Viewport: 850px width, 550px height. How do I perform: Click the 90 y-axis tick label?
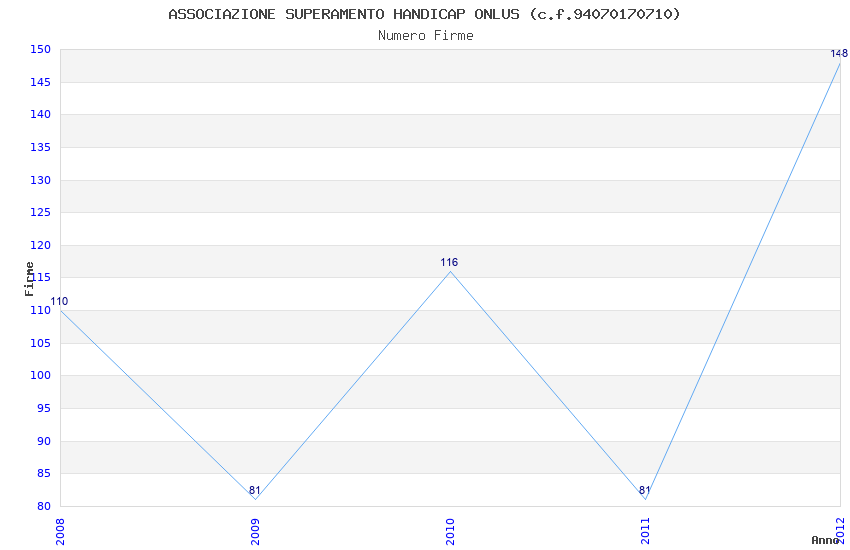point(44,441)
